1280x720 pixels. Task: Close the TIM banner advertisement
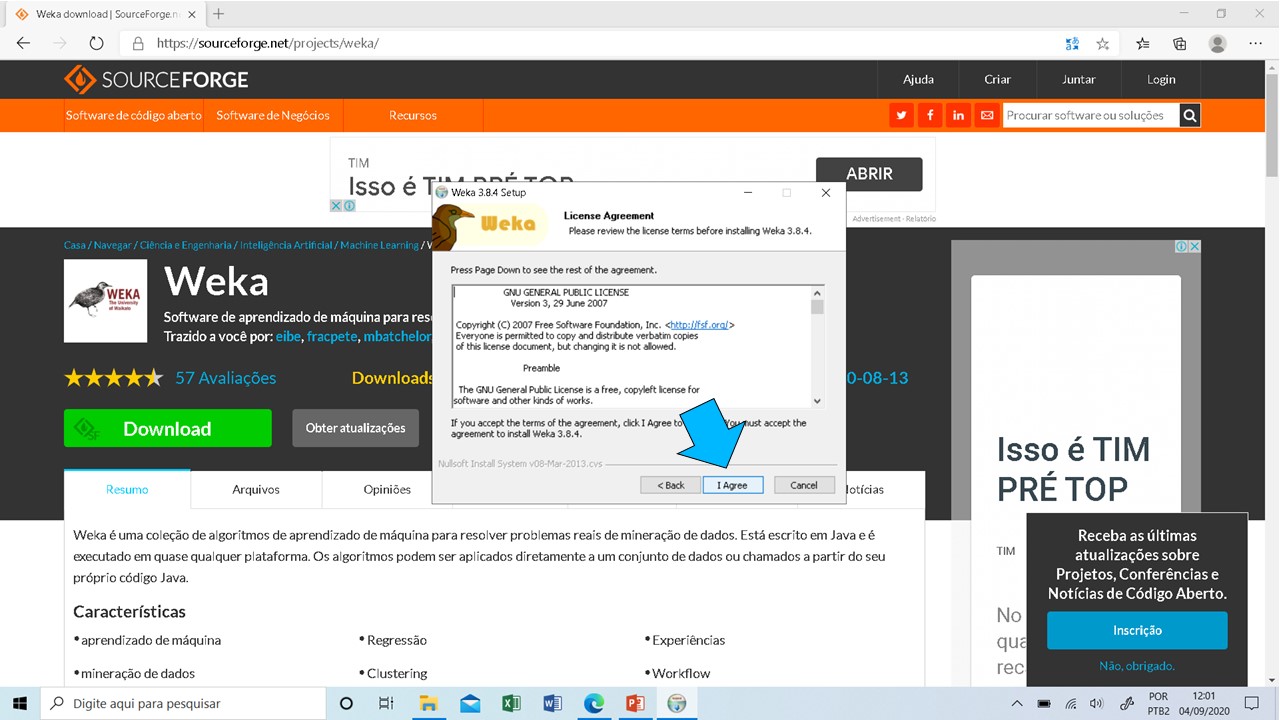(x=337, y=205)
